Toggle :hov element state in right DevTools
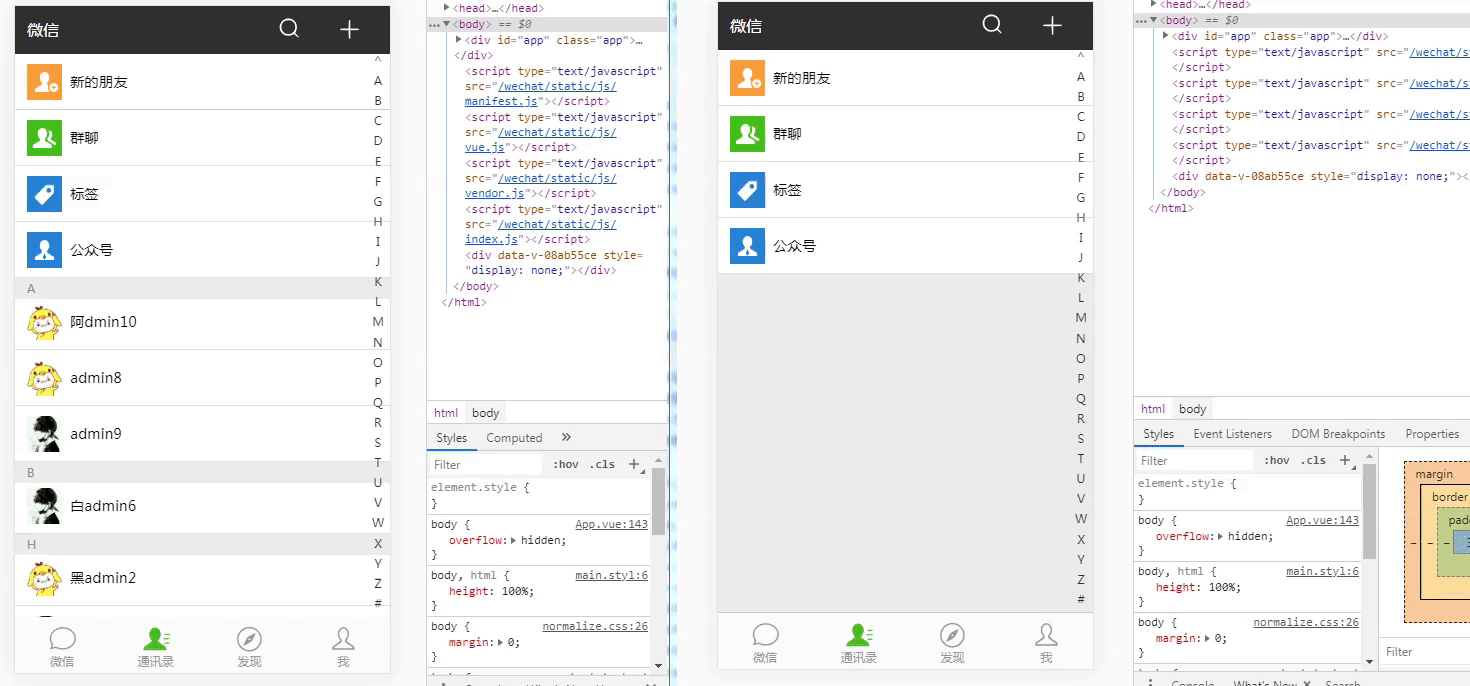 click(1277, 460)
